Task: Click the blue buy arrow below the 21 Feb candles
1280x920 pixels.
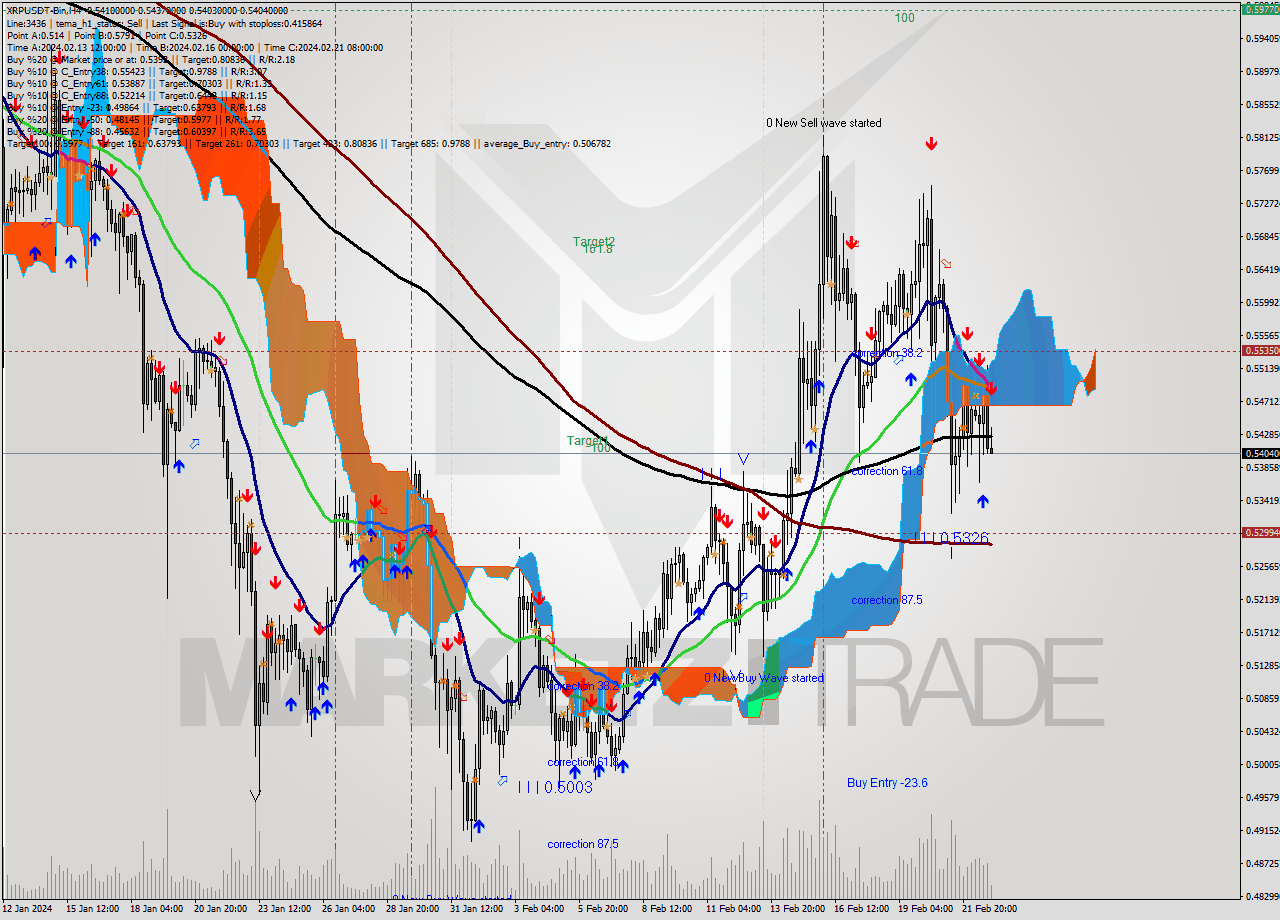Action: pos(983,501)
